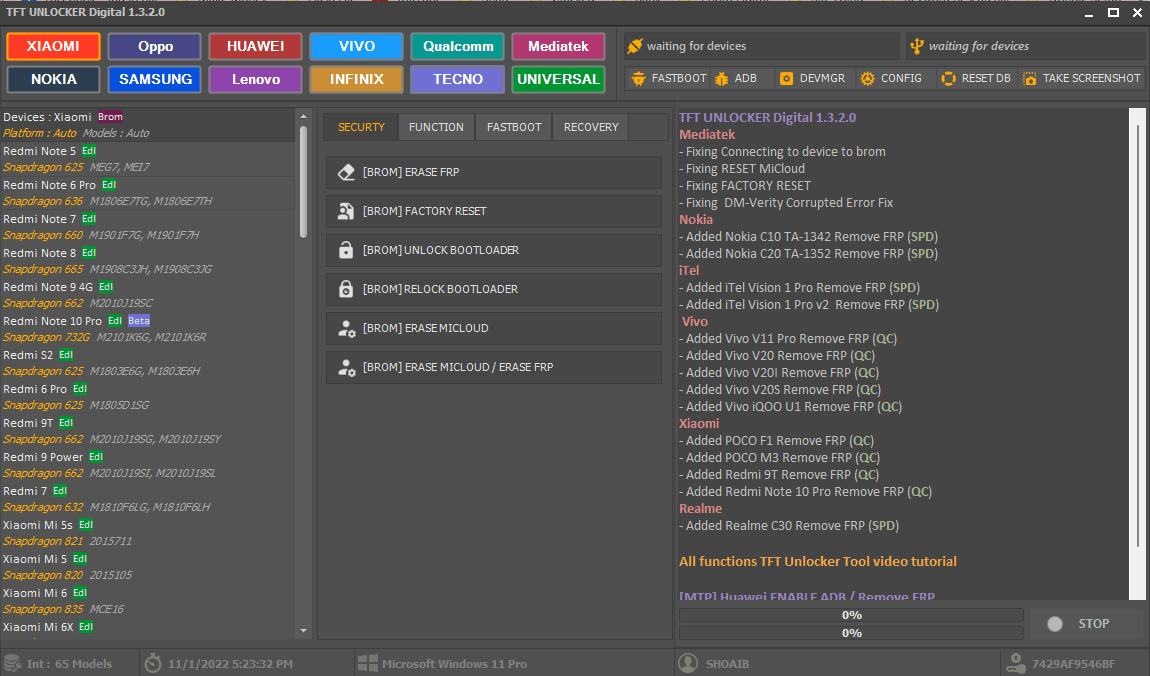Image resolution: width=1150 pixels, height=676 pixels.
Task: Switch to the FUNCTION tab
Action: (x=436, y=127)
